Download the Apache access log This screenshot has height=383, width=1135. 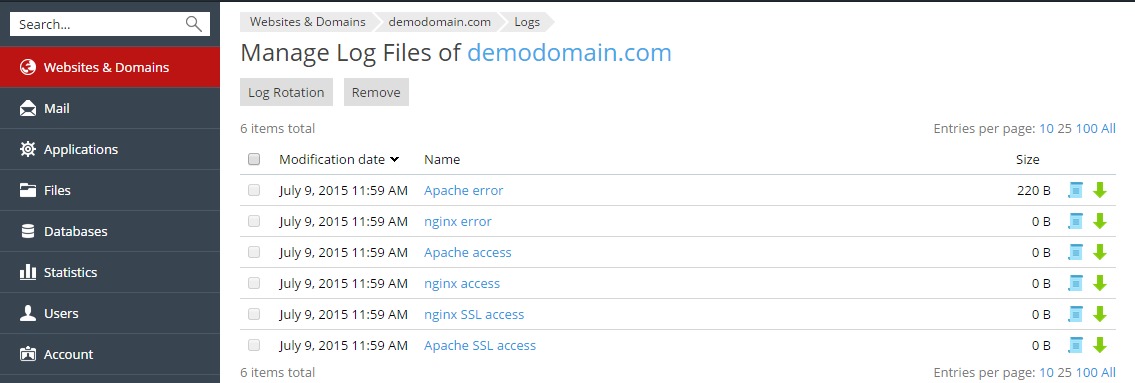click(1100, 252)
